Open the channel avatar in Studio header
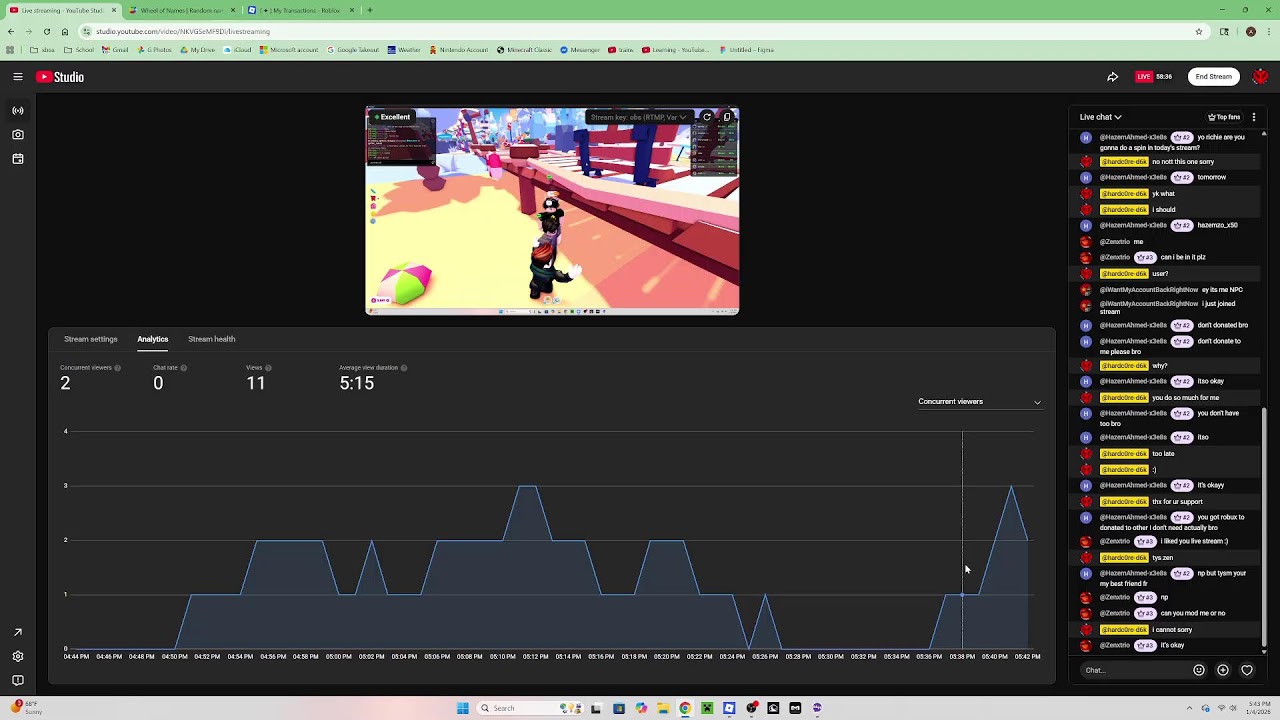 click(1260, 77)
